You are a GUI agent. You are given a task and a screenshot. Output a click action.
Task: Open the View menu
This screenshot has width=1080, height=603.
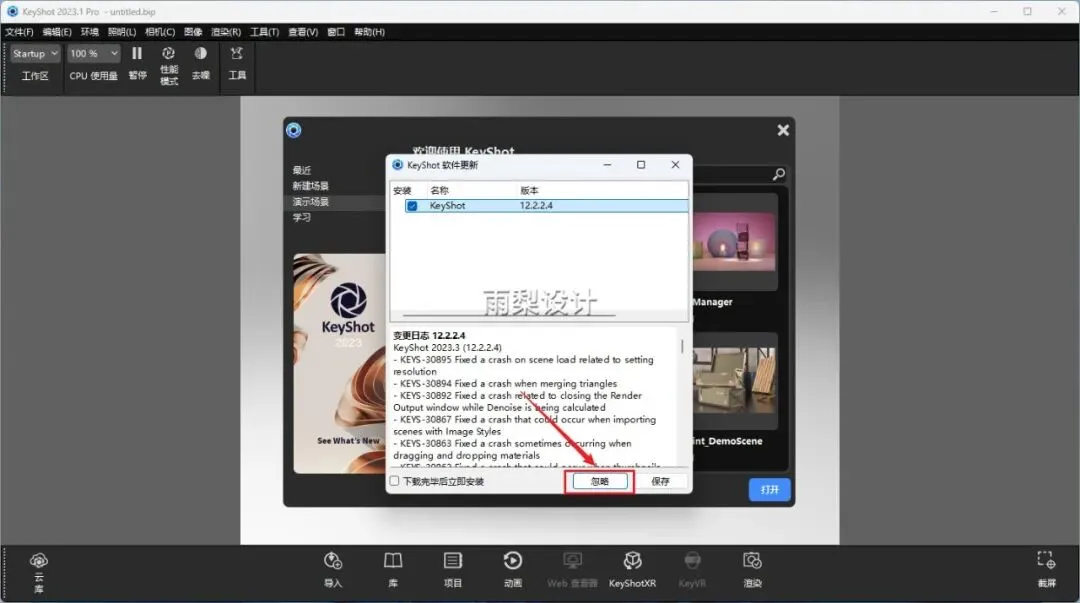click(303, 32)
